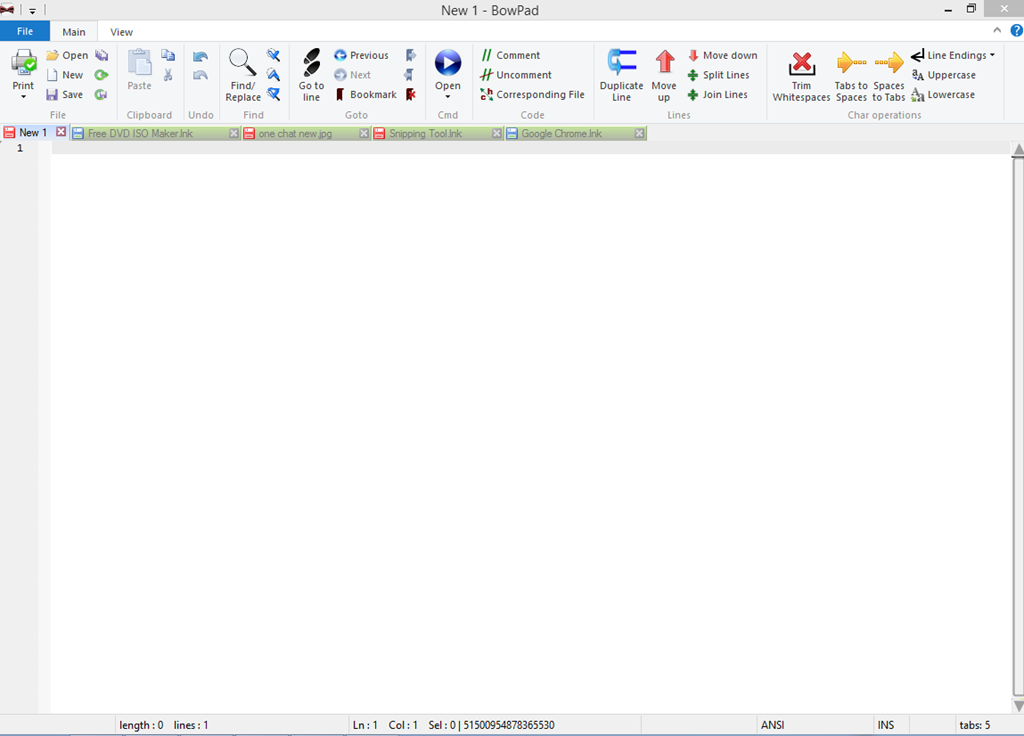Convert selection to Lowercase
Image resolution: width=1024 pixels, height=736 pixels.
[x=944, y=95]
